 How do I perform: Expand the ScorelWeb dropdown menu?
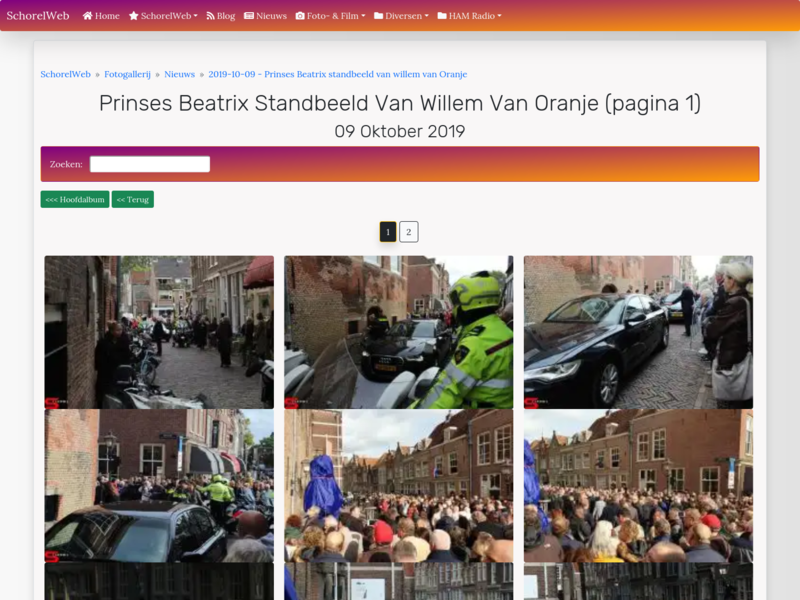[163, 16]
